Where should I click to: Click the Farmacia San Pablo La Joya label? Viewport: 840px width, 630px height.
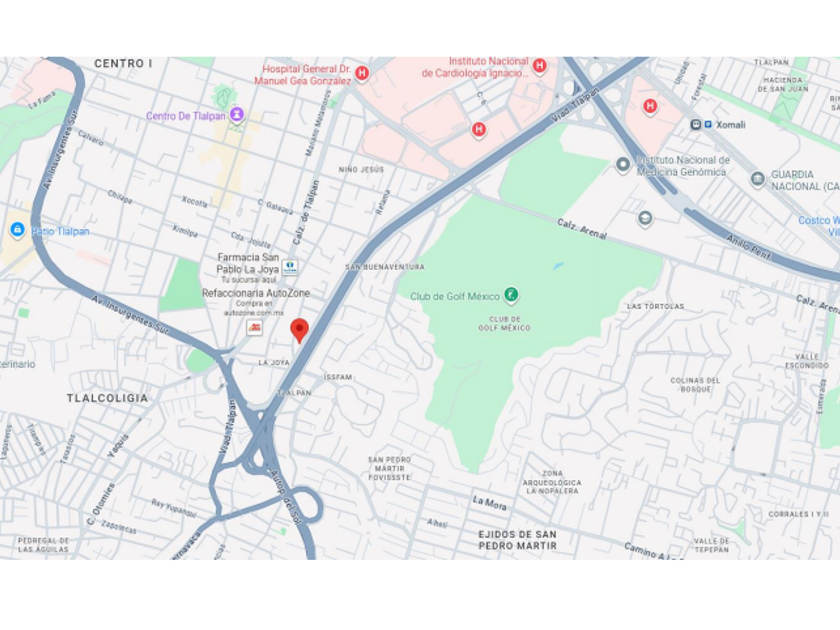coord(248,263)
